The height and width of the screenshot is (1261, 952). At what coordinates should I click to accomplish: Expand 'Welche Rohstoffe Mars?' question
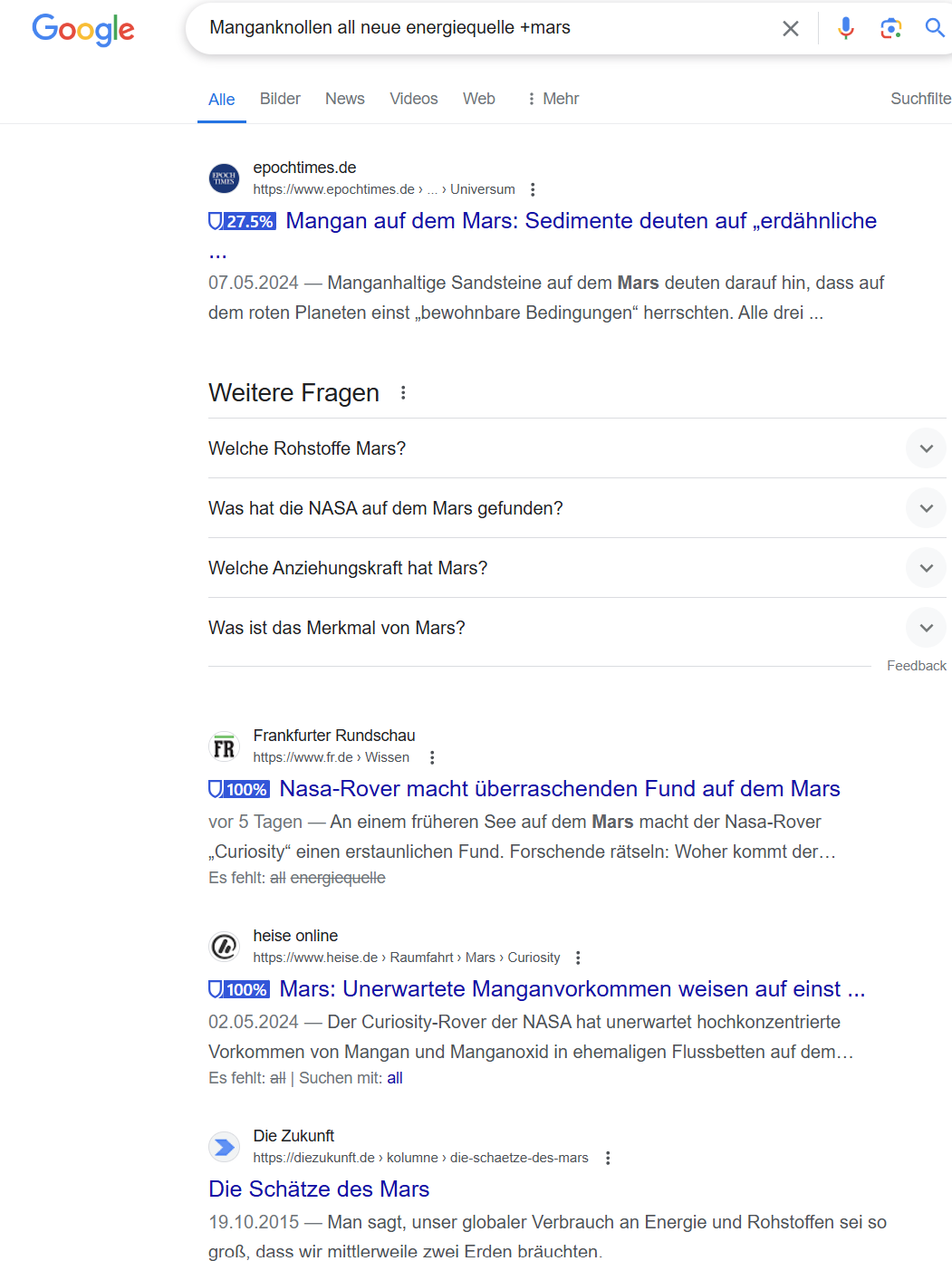[577, 448]
